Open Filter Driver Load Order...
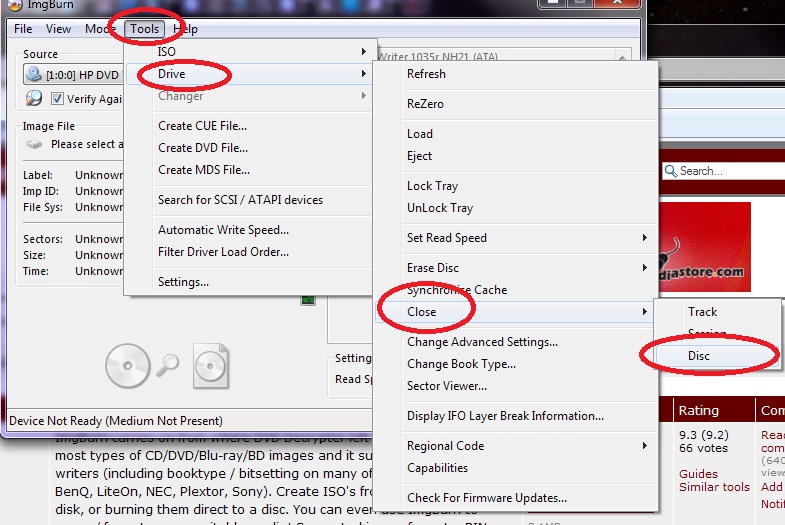 (223, 252)
